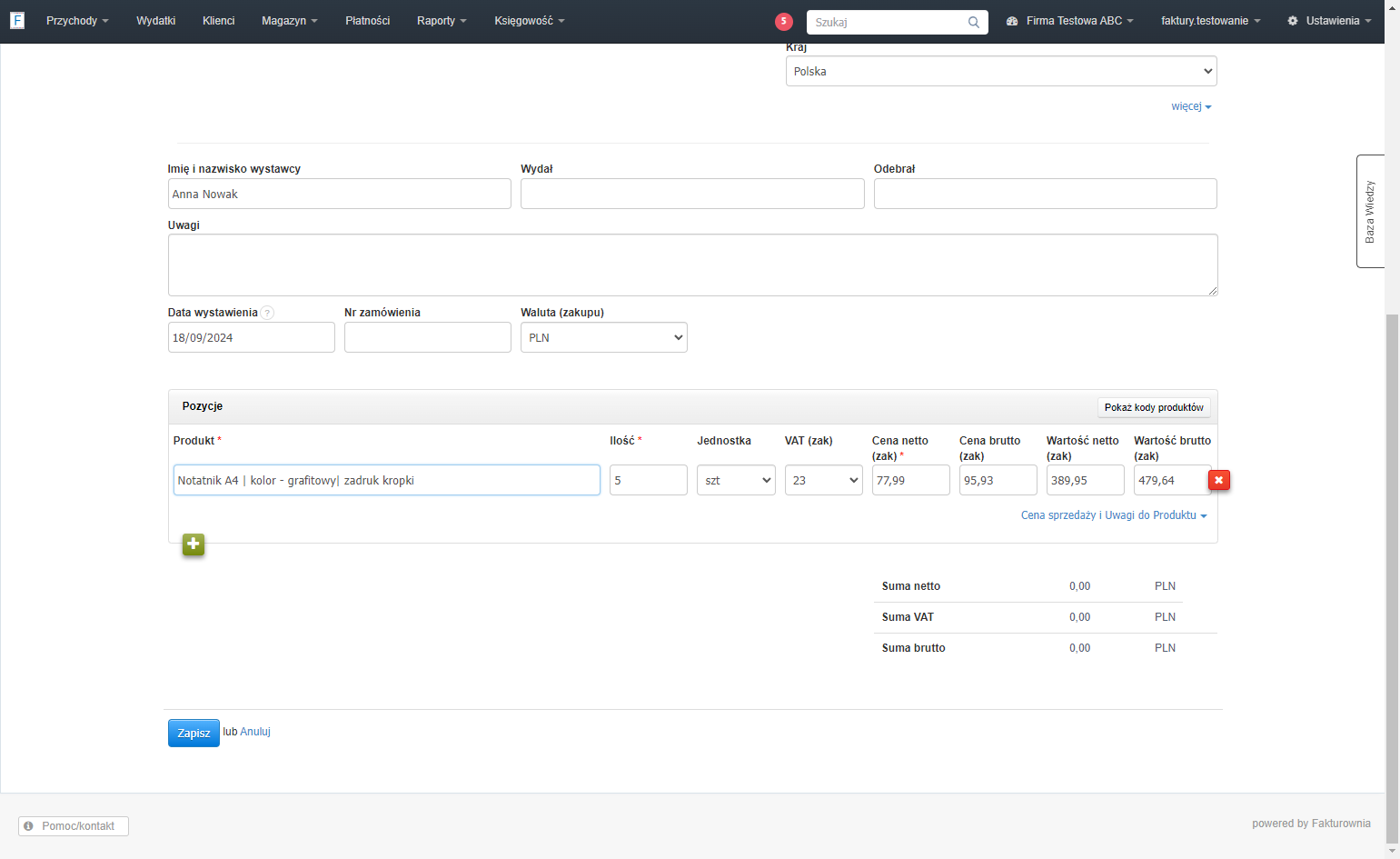Click the Cena brutto (zak) field
The image size is (1400, 859).
coord(998,480)
